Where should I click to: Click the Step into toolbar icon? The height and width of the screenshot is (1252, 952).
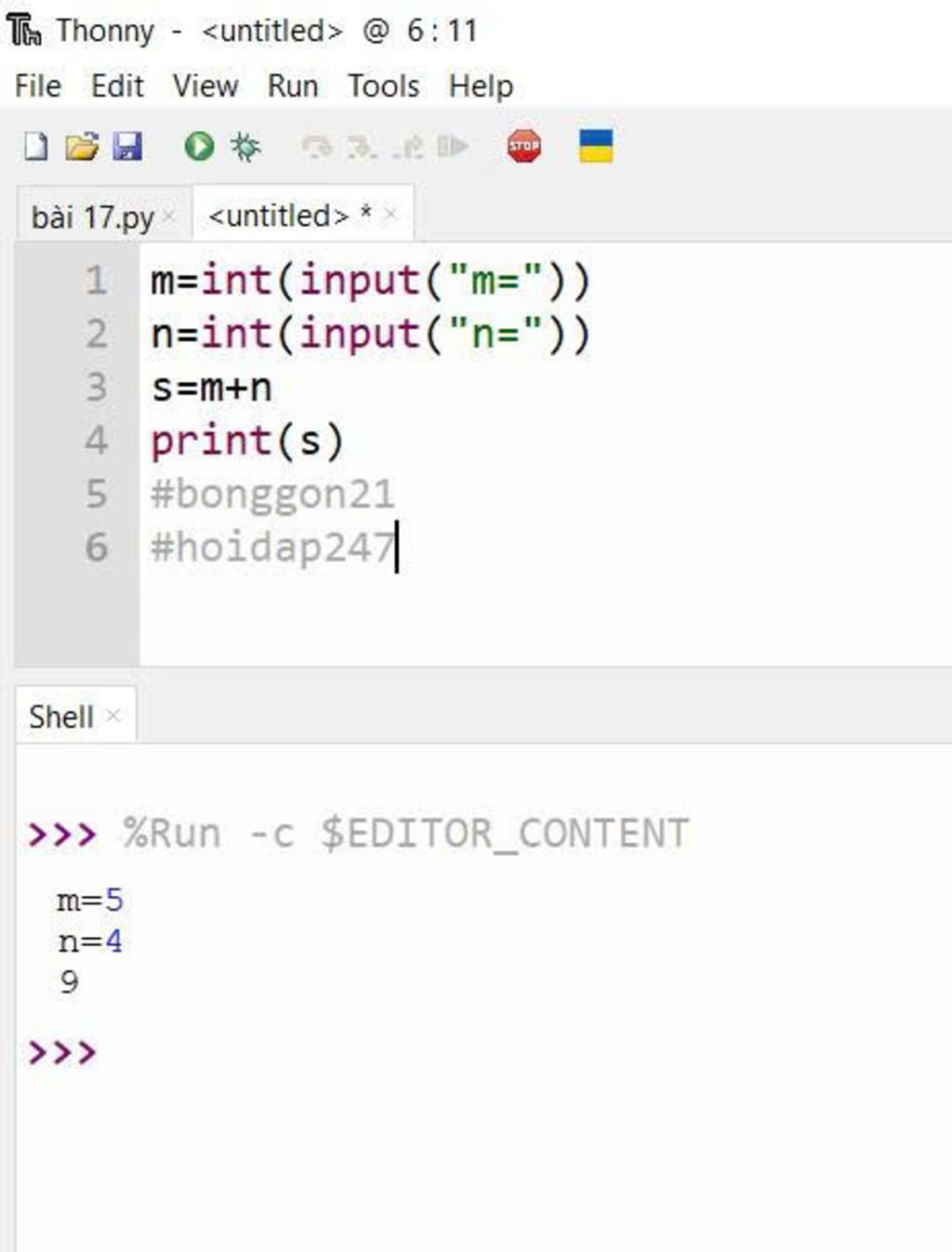pos(362,147)
